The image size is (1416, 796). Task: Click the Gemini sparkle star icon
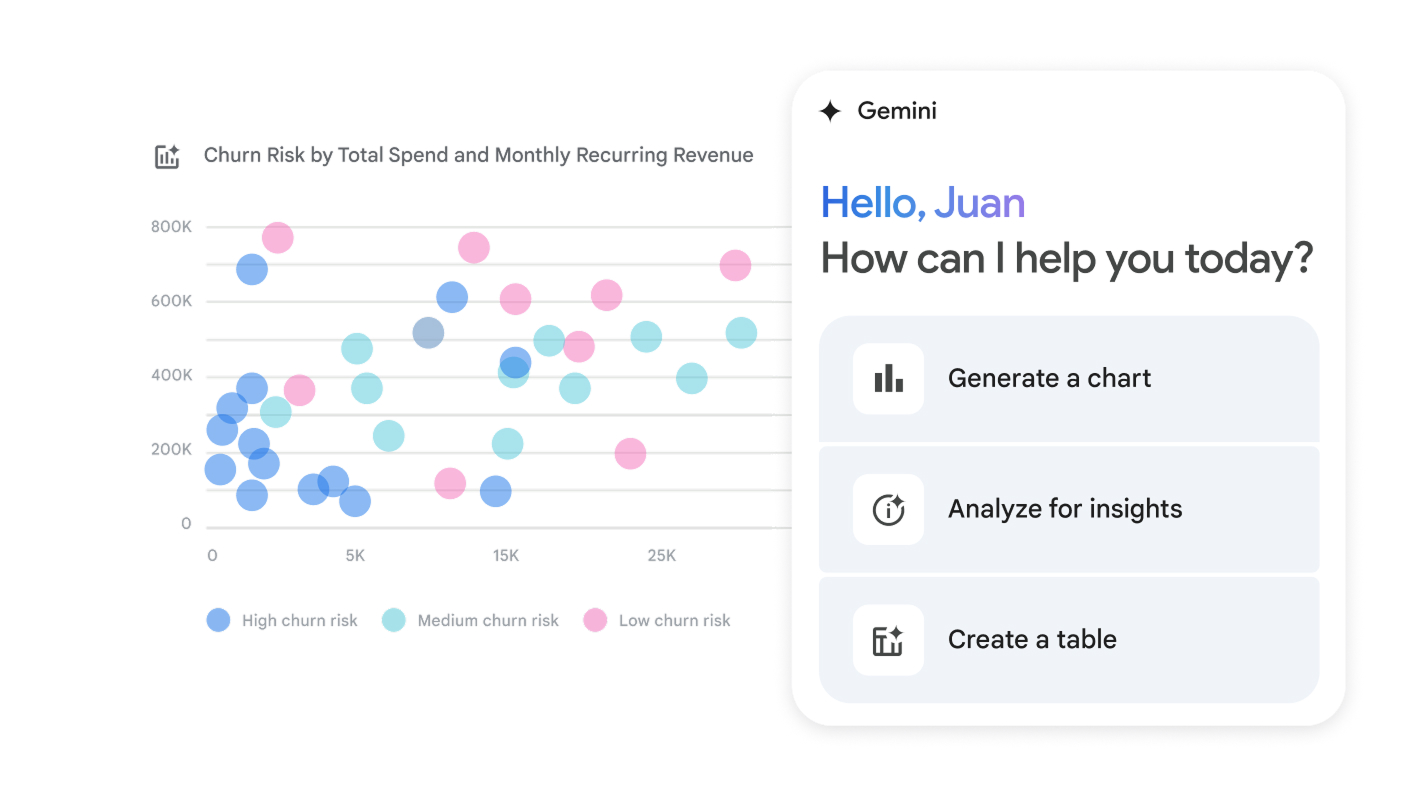tap(830, 111)
